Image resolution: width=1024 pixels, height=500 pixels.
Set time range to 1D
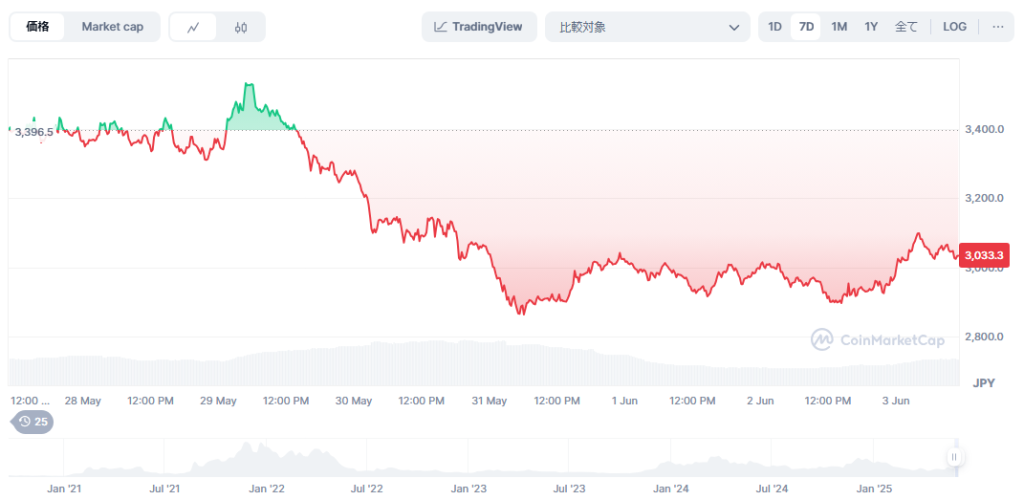tap(774, 27)
